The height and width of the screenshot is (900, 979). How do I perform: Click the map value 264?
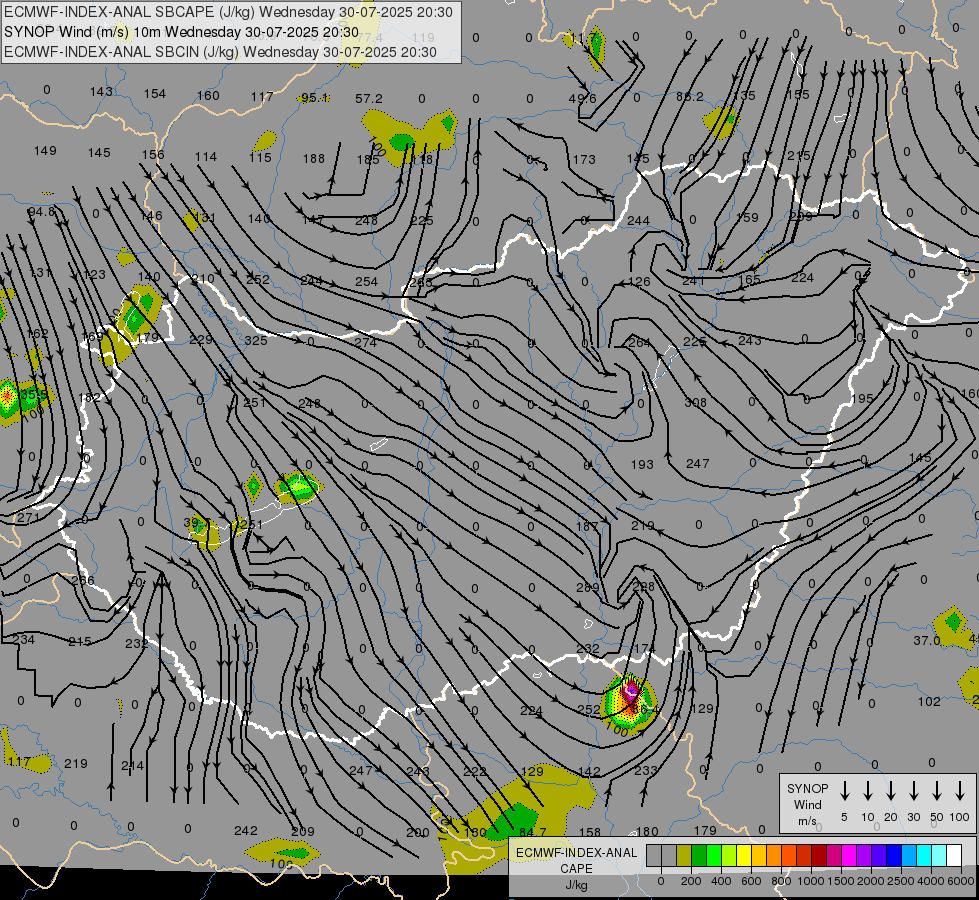[639, 342]
